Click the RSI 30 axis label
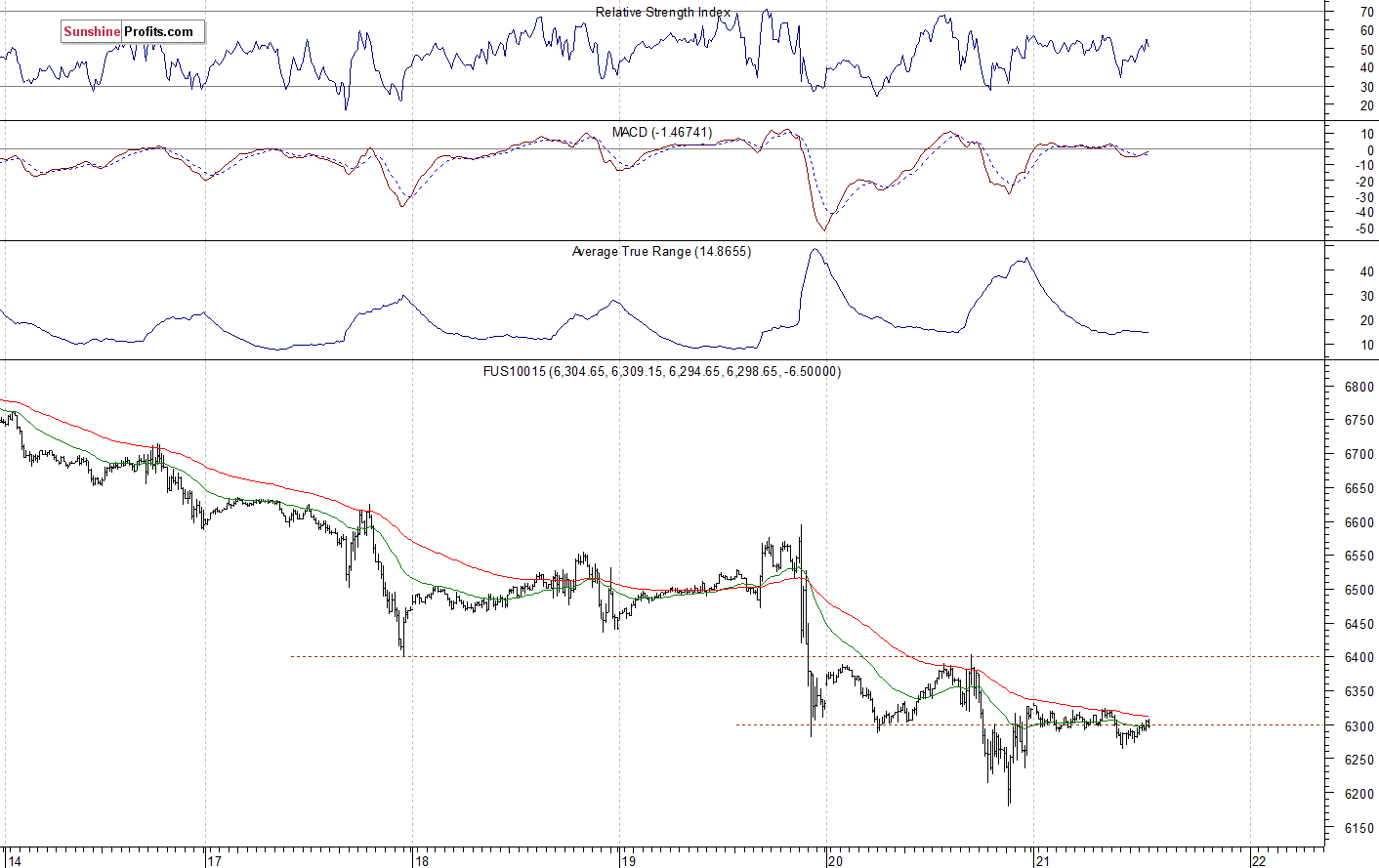The height and width of the screenshot is (868, 1379). click(x=1367, y=87)
